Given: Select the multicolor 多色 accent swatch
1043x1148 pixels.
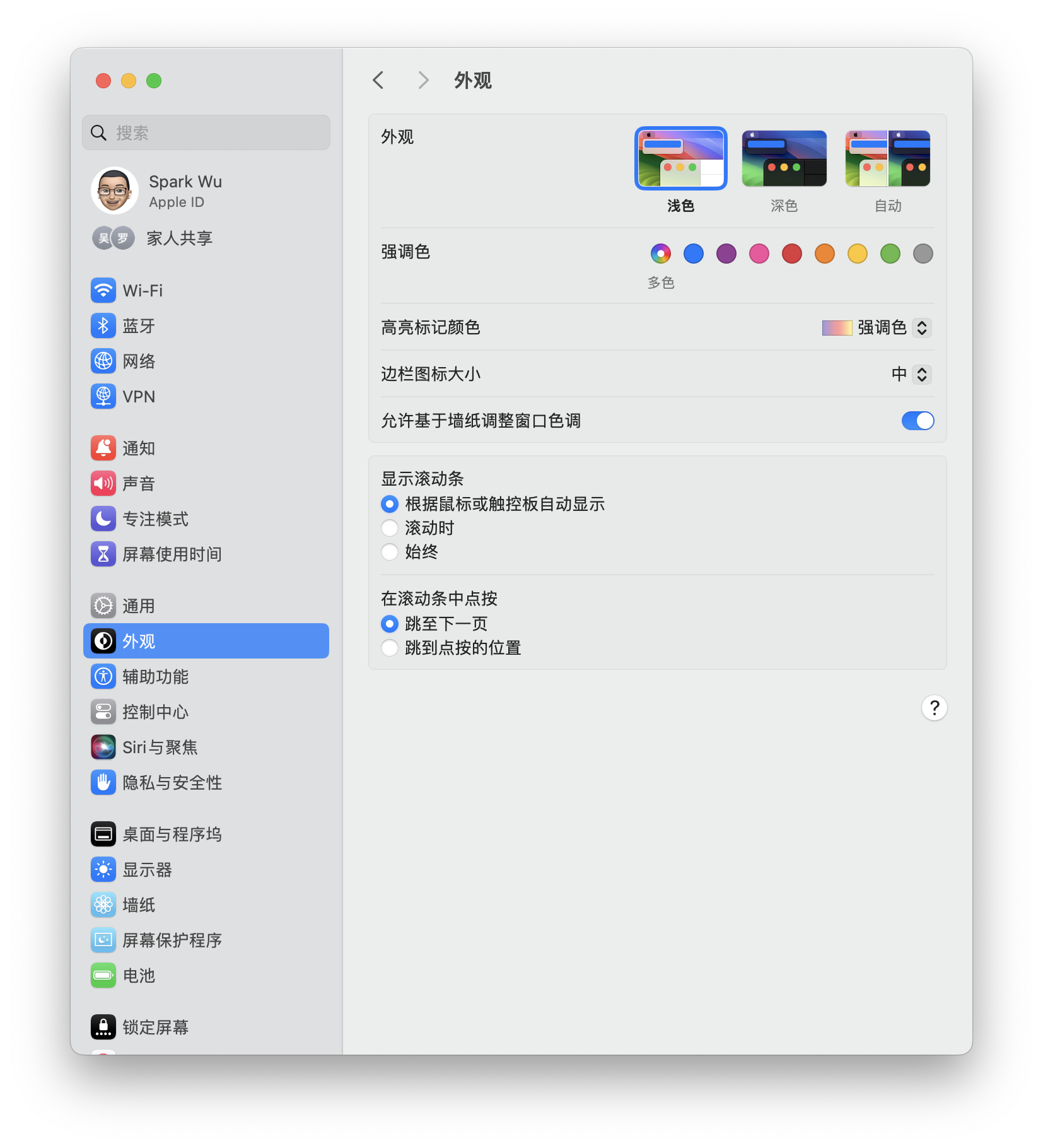Looking at the screenshot, I should (x=660, y=254).
